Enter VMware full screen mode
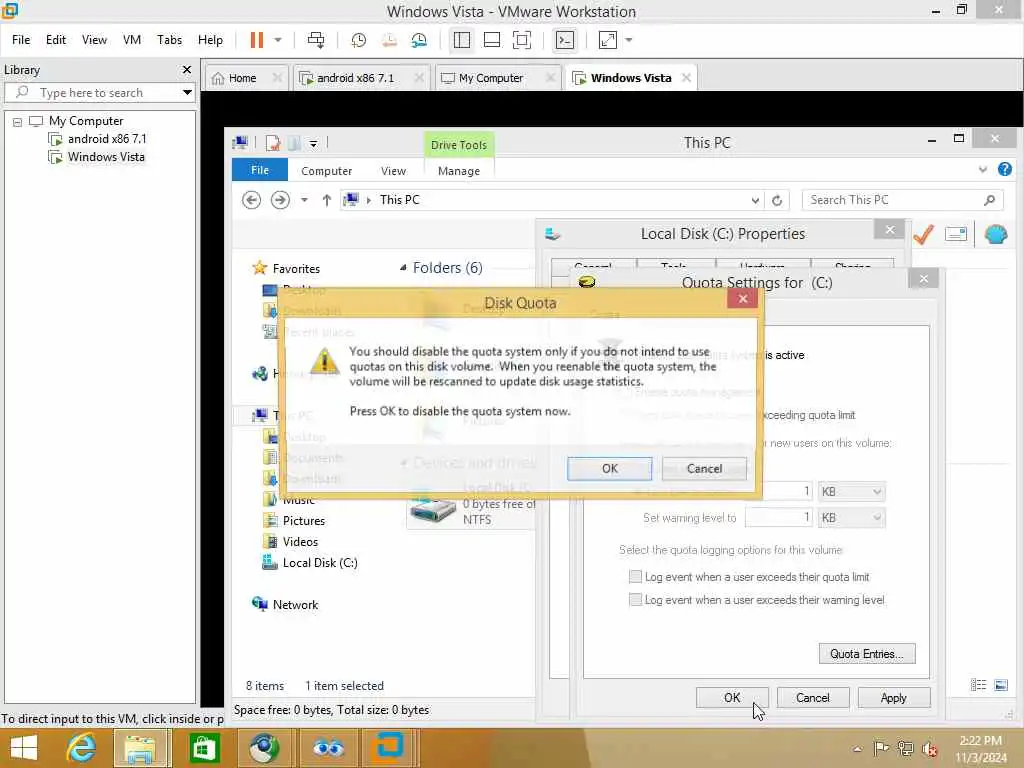The height and width of the screenshot is (768, 1024). 522,40
